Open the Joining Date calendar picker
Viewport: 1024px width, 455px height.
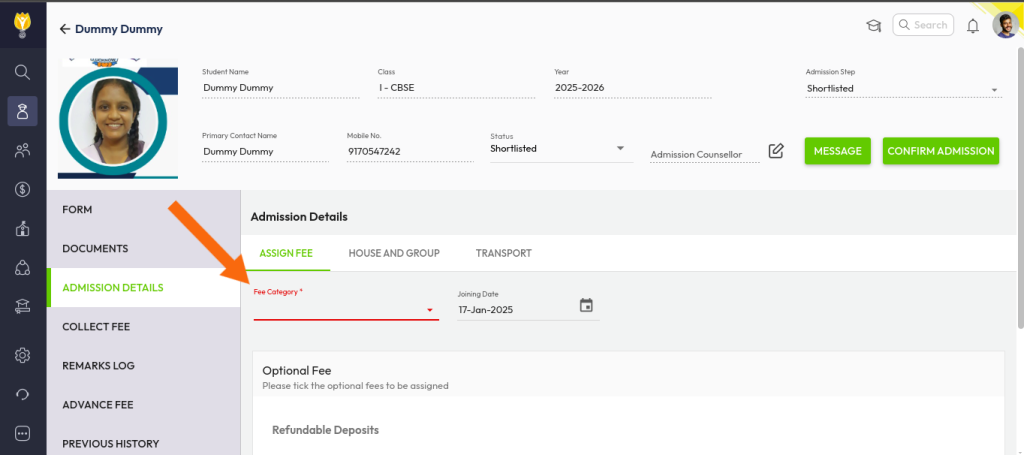(x=586, y=306)
